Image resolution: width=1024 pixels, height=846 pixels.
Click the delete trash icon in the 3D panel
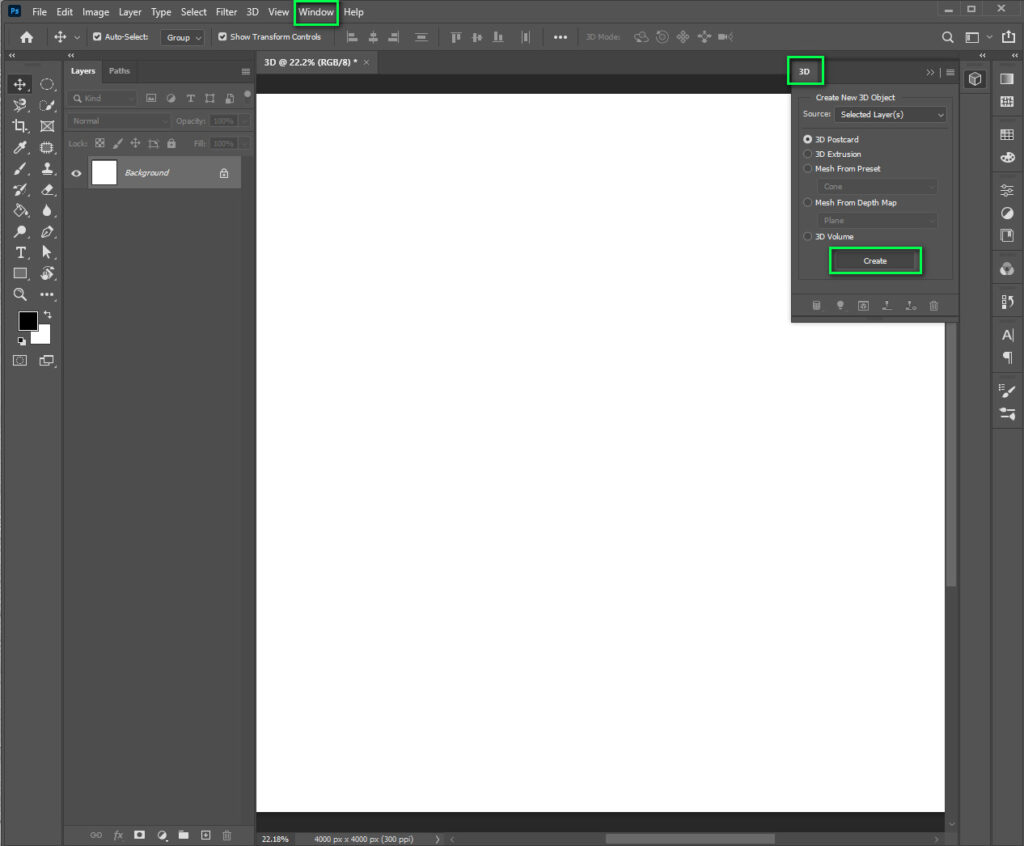pyautogui.click(x=934, y=305)
